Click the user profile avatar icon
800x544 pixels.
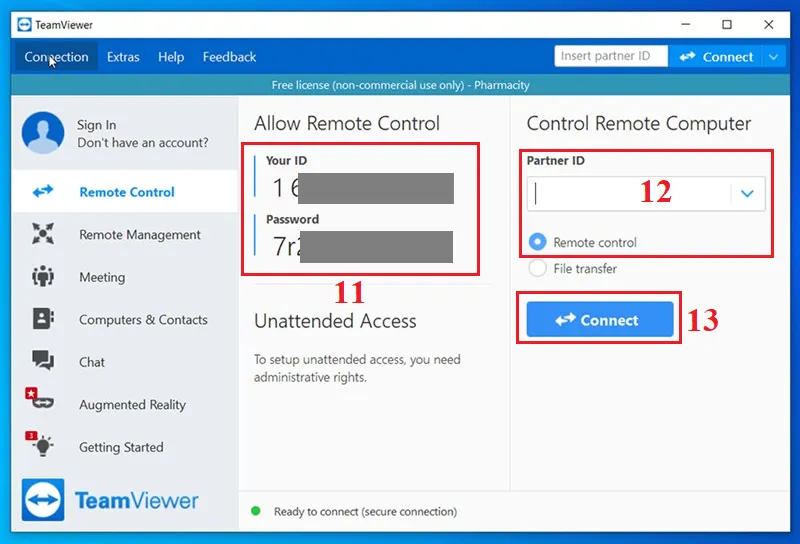43,133
